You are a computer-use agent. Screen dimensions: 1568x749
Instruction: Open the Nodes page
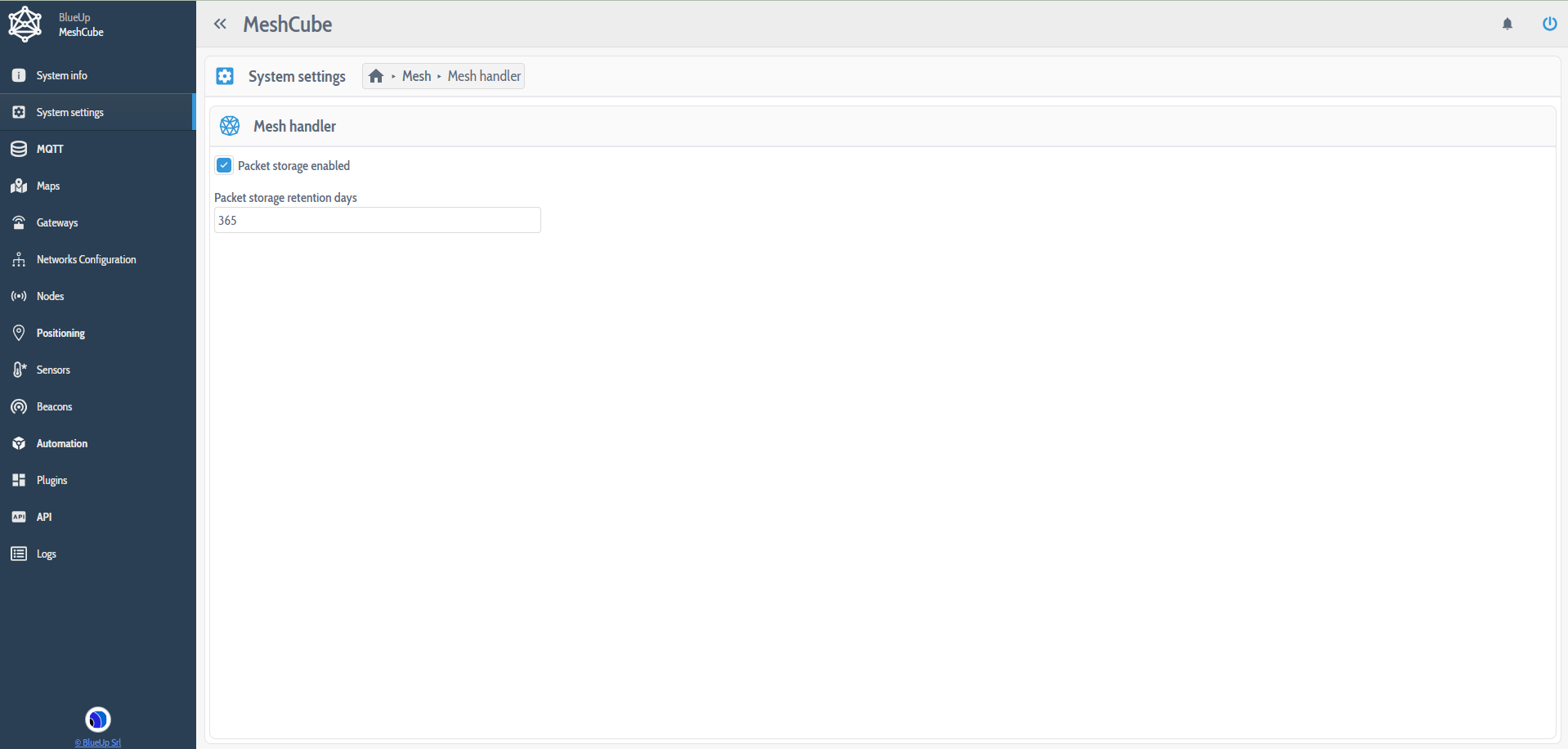[50, 296]
